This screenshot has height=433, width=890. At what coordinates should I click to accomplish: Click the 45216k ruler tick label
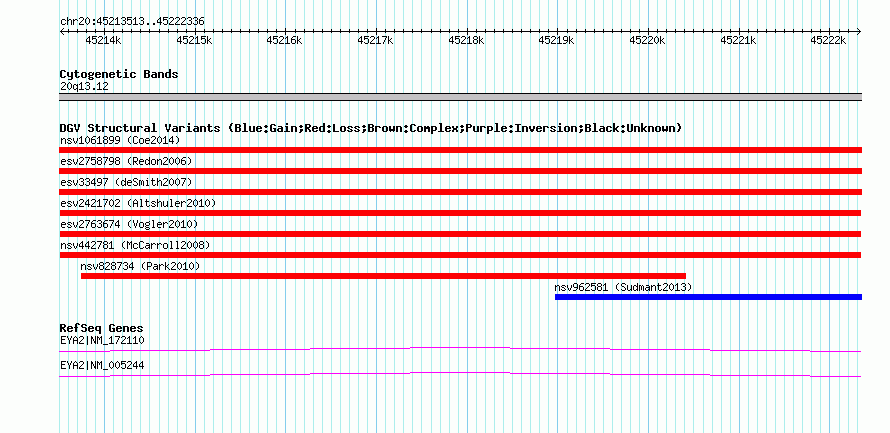click(284, 40)
